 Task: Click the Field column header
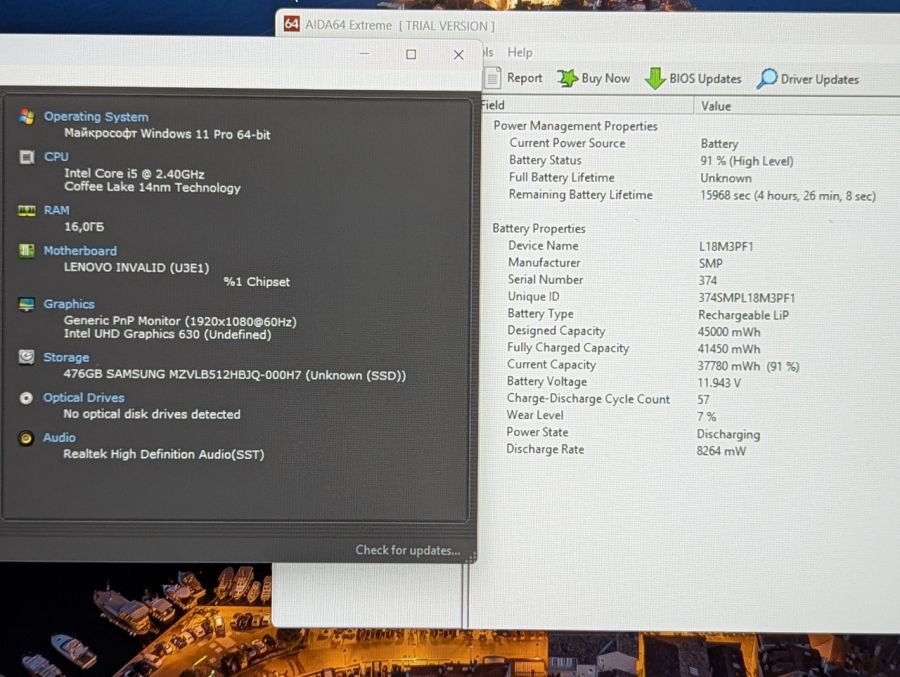pos(587,105)
